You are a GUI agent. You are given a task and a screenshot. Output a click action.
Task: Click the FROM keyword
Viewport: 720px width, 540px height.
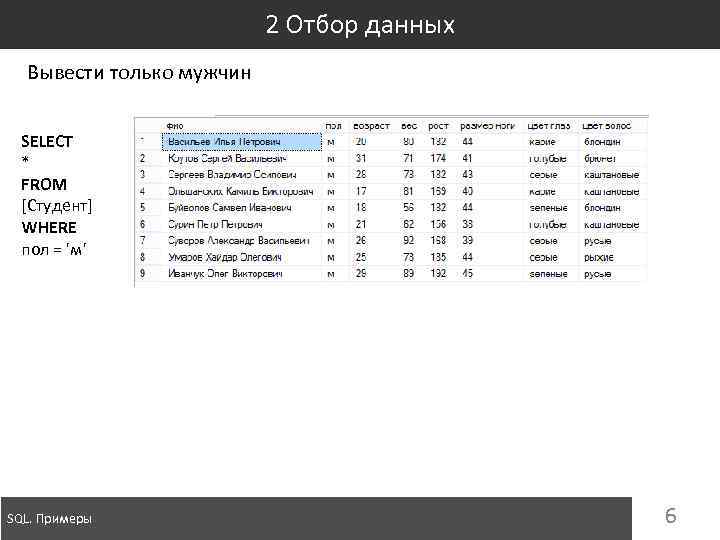[x=44, y=185]
